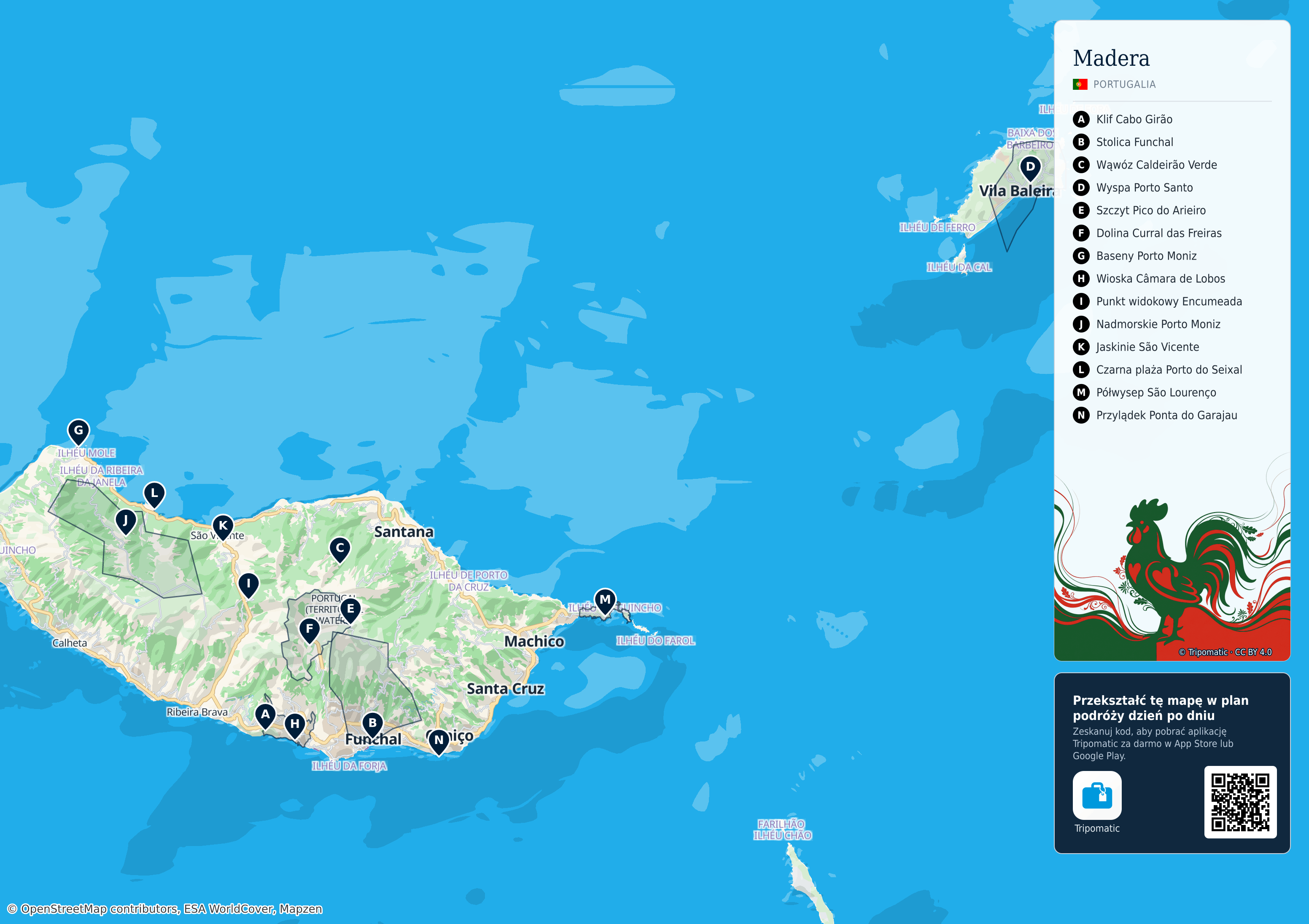Click legend badge G for Baseny Porto Moniz
The image size is (1309, 924).
pos(1081,256)
